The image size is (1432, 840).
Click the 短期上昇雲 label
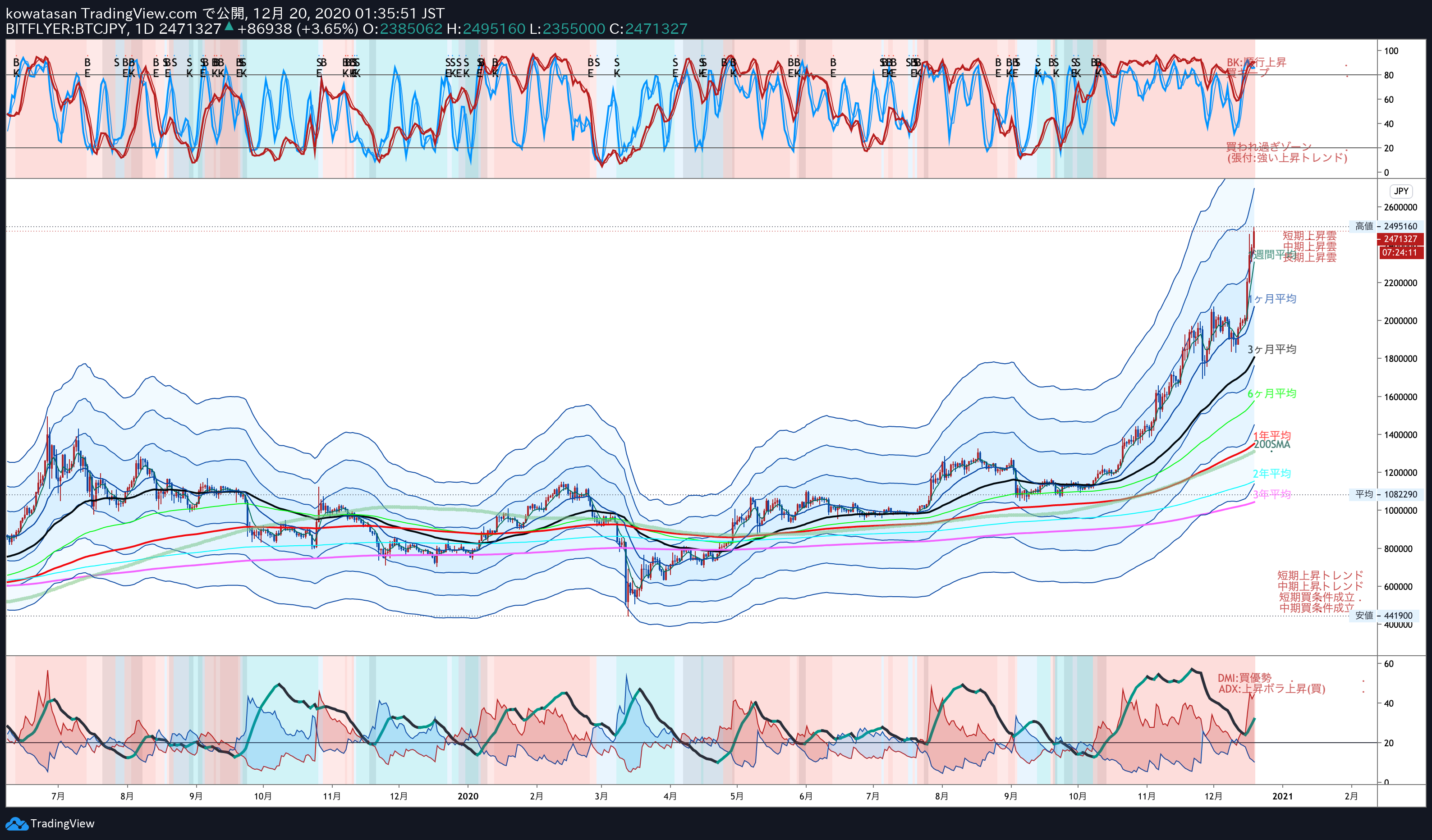(1309, 235)
